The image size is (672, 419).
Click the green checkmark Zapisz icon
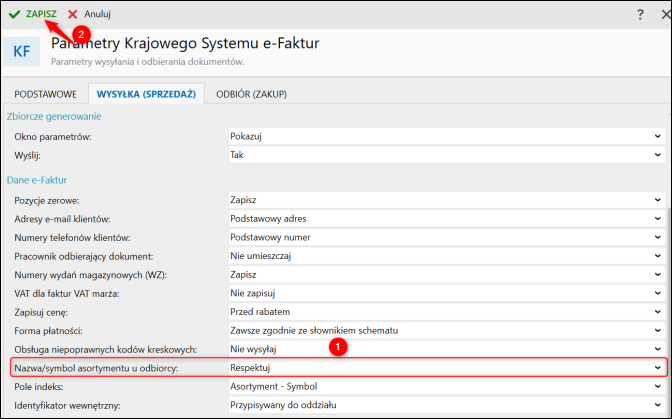(14, 14)
